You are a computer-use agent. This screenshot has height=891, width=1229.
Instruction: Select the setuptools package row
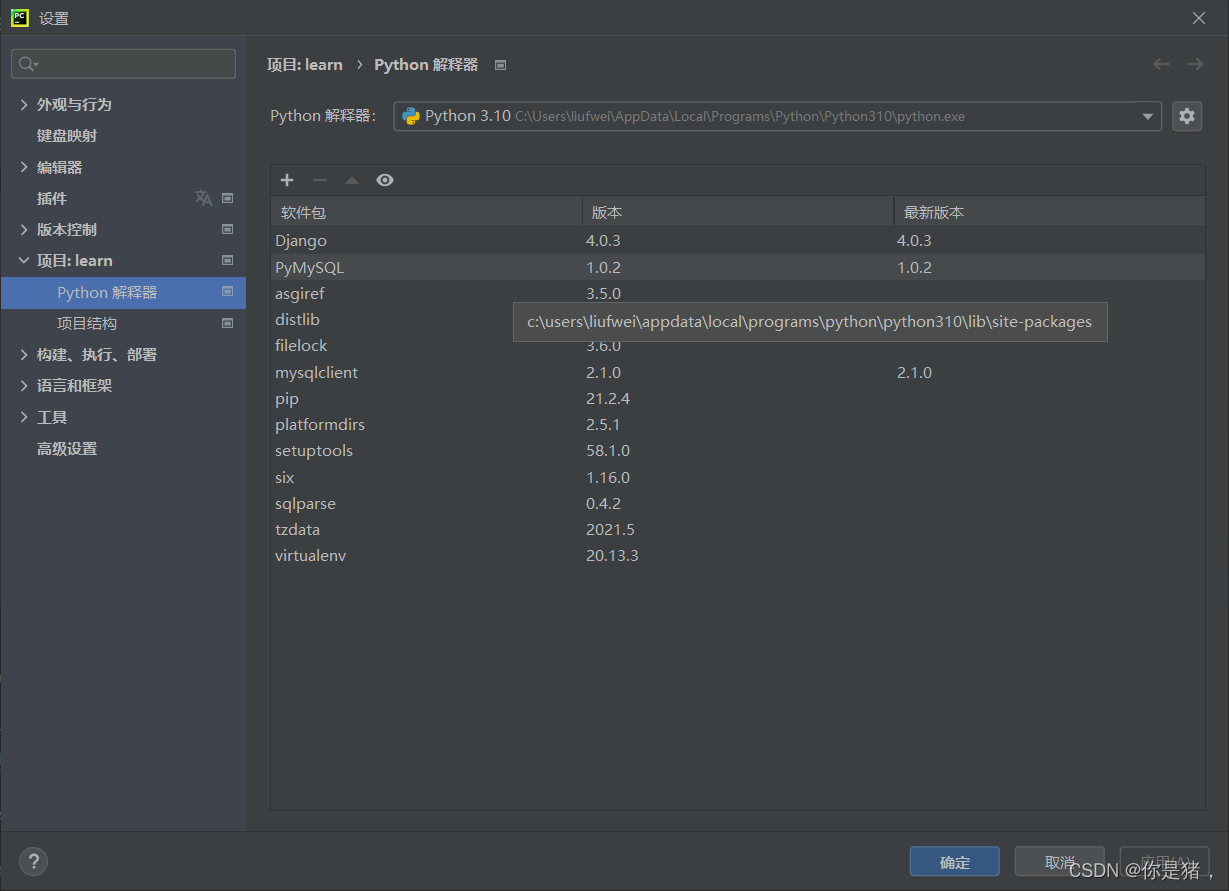[x=738, y=450]
